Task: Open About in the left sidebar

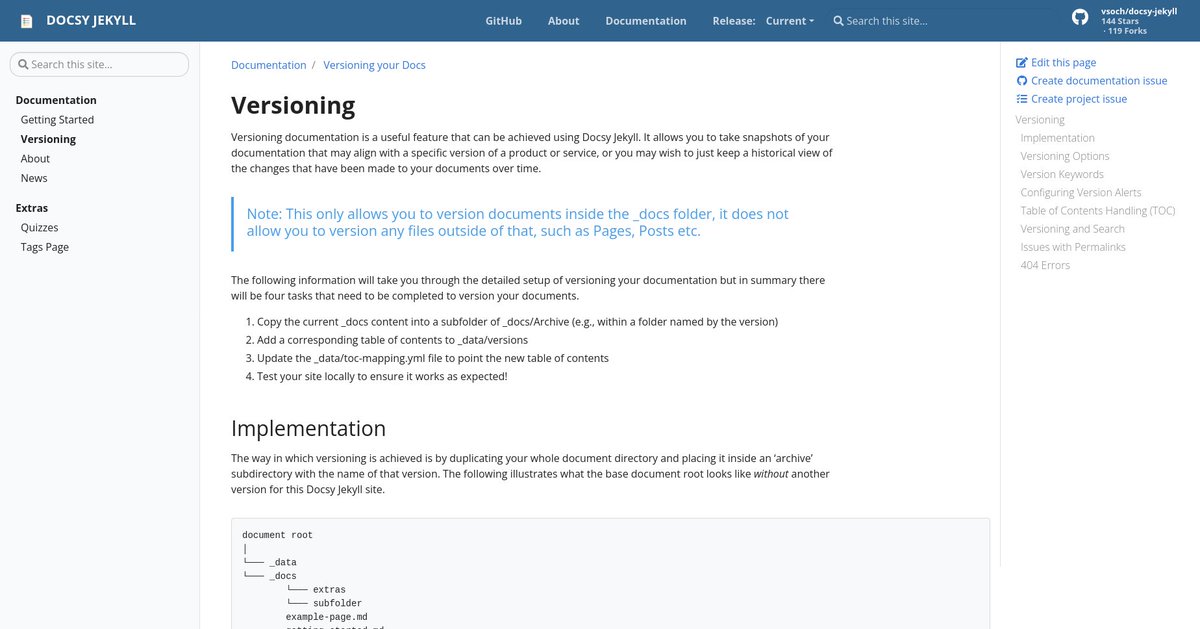Action: coord(35,159)
